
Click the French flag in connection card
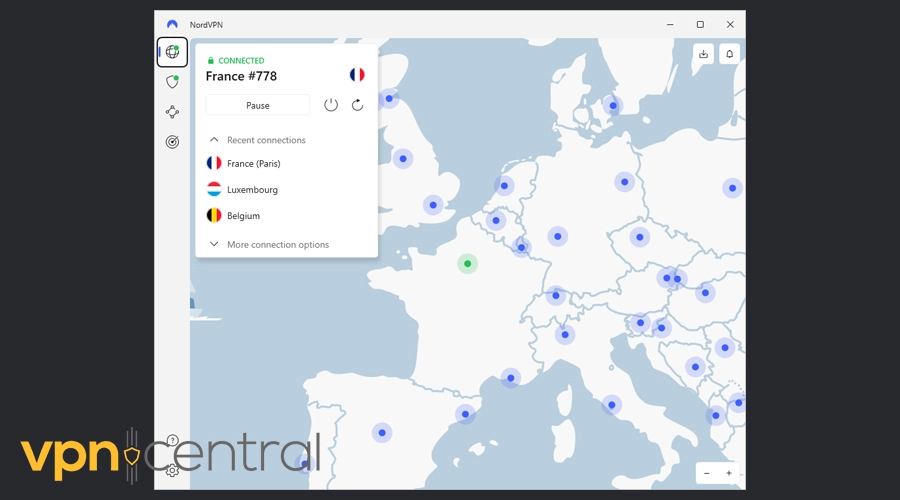(x=357, y=75)
